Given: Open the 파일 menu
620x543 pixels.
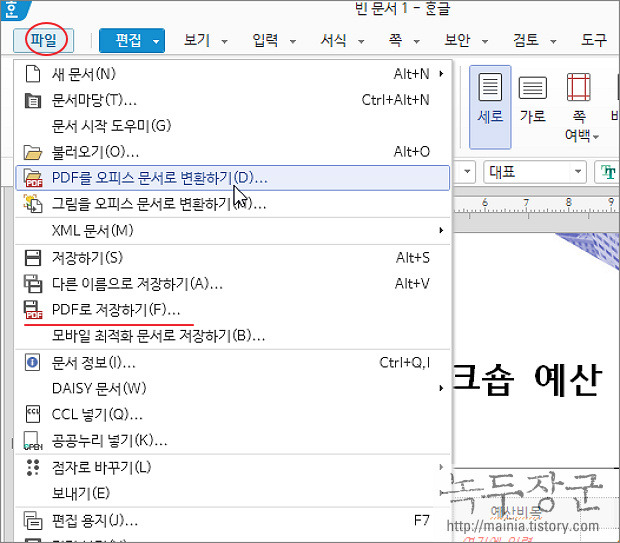Looking at the screenshot, I should 43,40.
